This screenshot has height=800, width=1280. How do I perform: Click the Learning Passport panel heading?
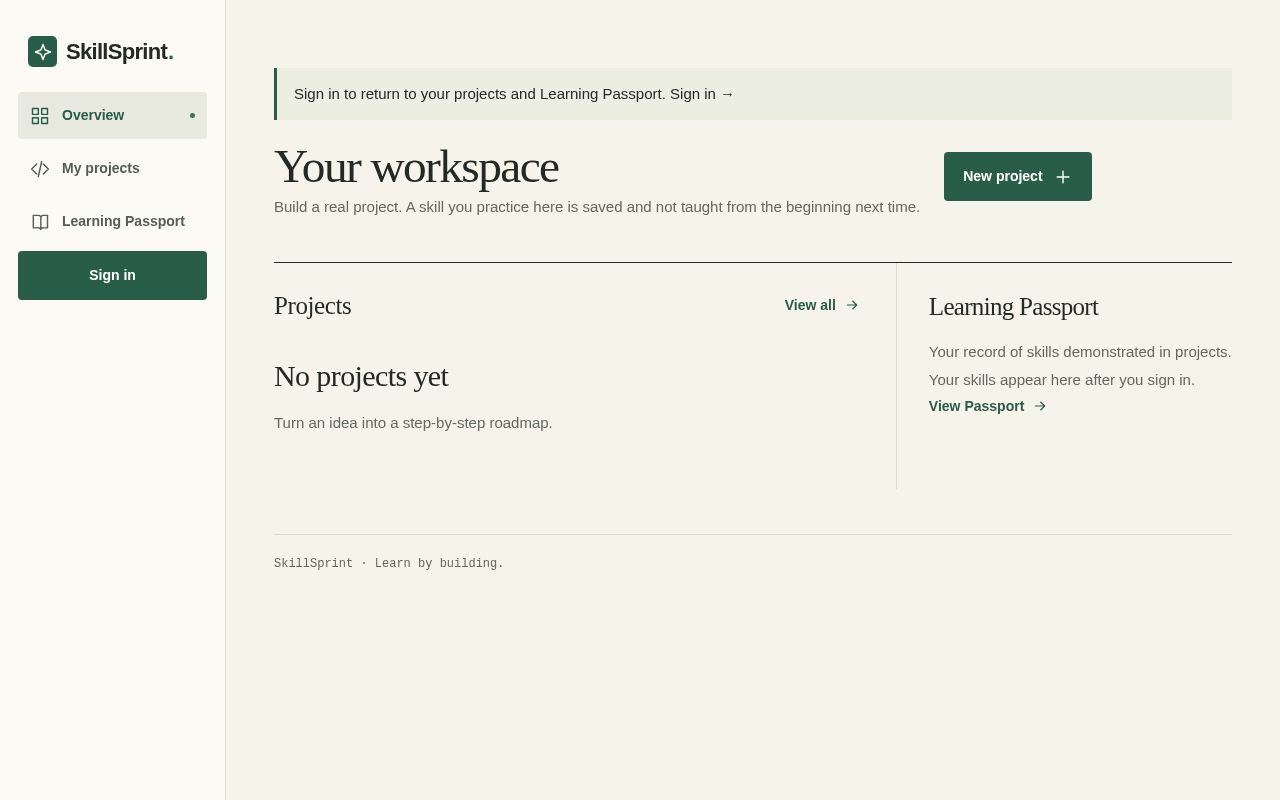1013,307
